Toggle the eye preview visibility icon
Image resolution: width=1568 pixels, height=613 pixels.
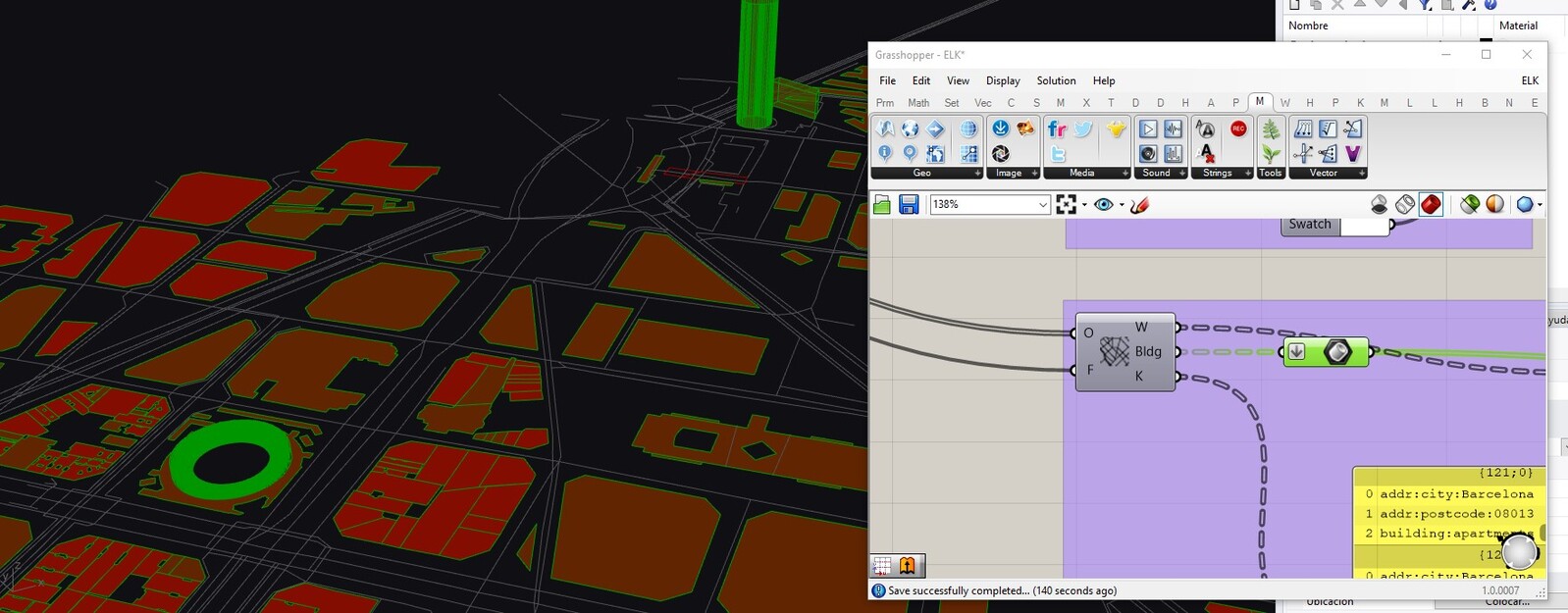[1104, 205]
